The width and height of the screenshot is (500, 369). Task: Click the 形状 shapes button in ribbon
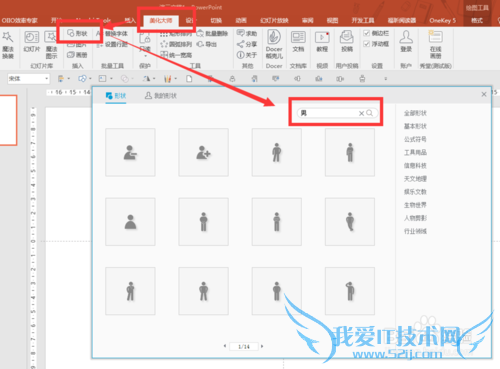click(x=77, y=33)
